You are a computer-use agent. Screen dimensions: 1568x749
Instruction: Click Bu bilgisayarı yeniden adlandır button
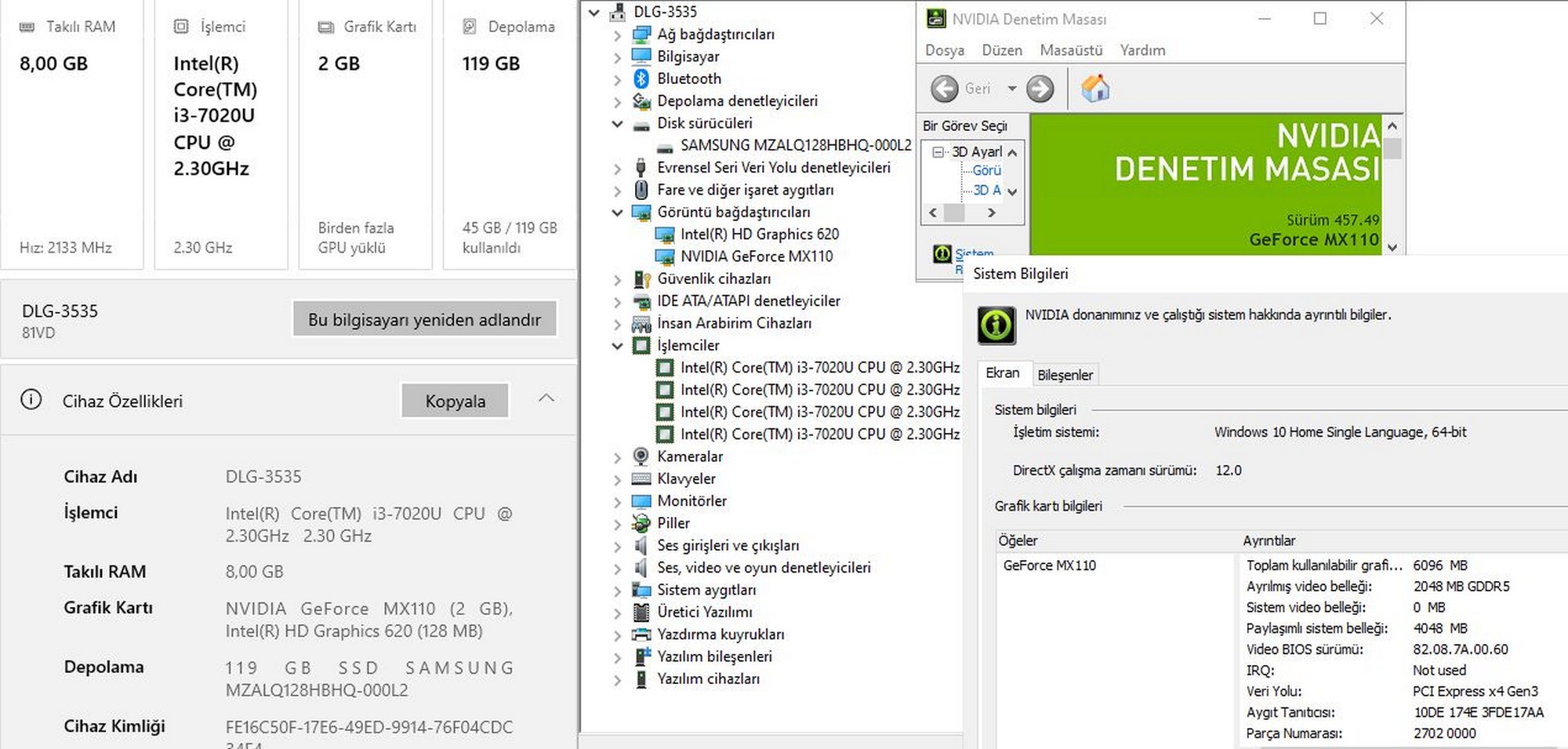pyautogui.click(x=424, y=319)
